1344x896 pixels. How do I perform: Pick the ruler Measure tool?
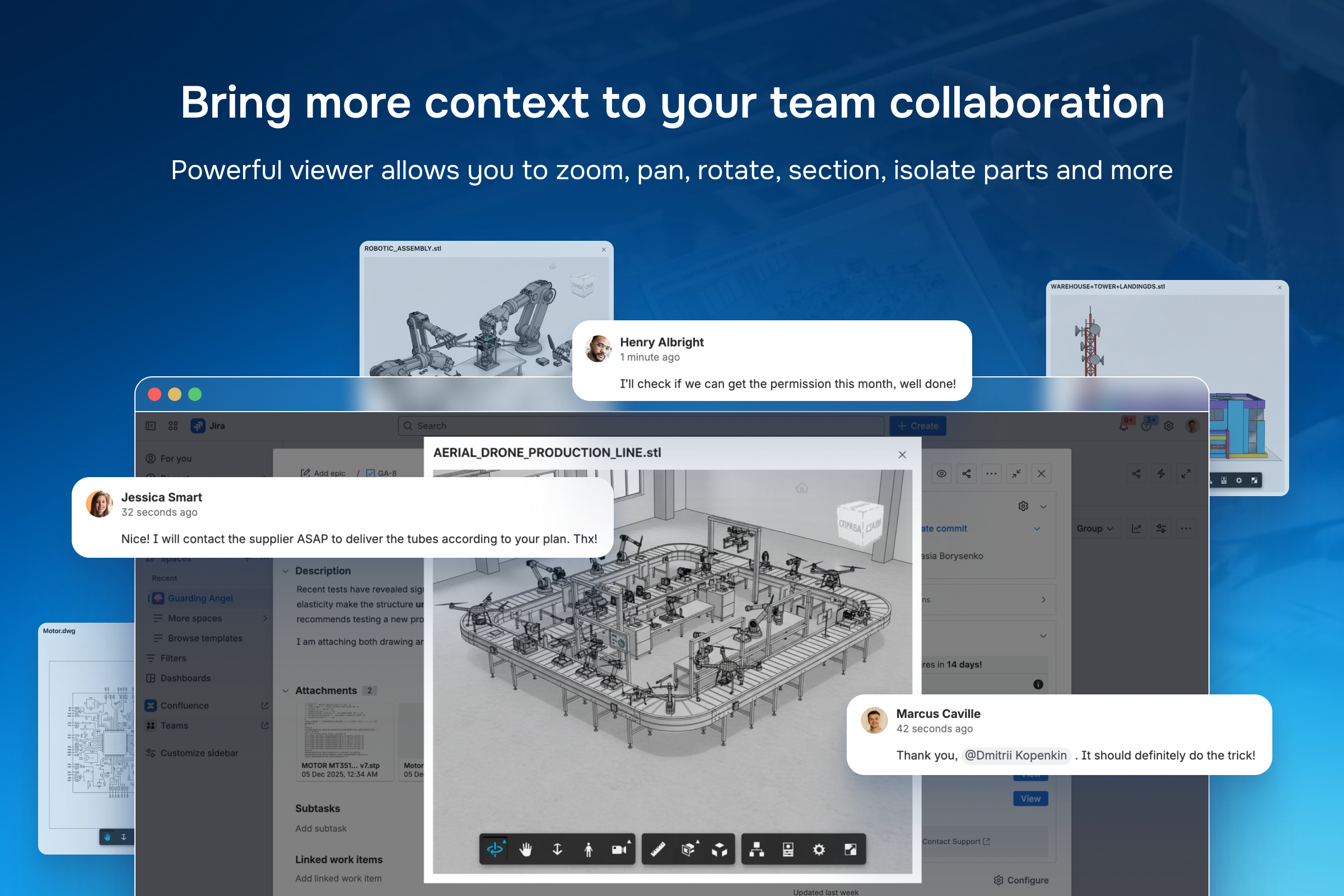[x=657, y=850]
